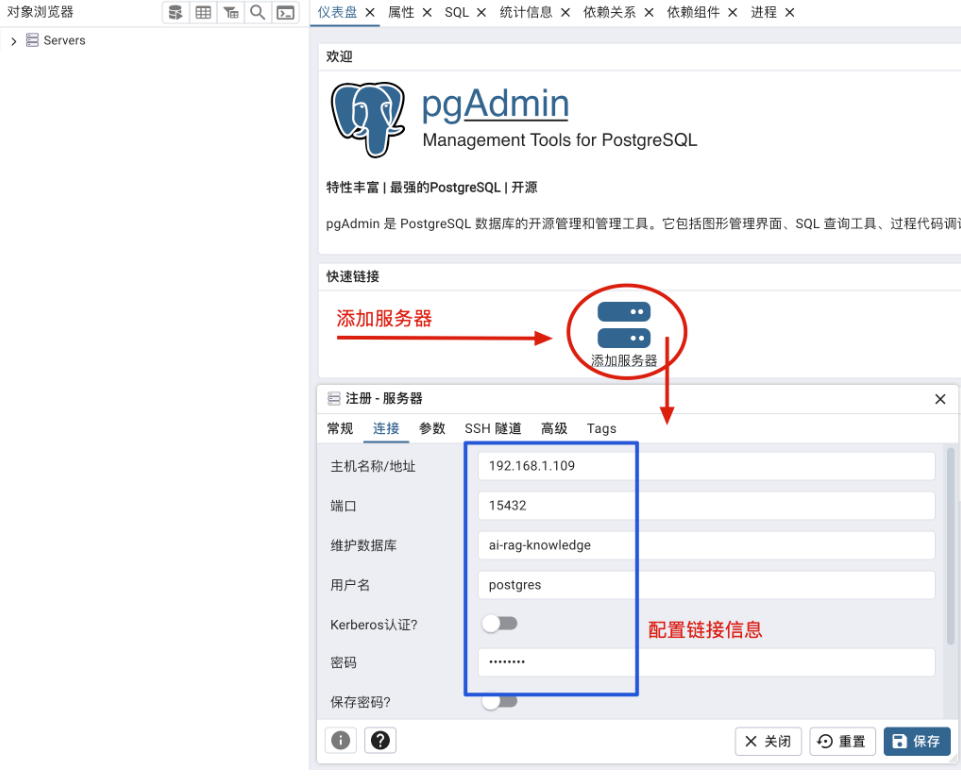Open the 进程 tab

pos(764,12)
